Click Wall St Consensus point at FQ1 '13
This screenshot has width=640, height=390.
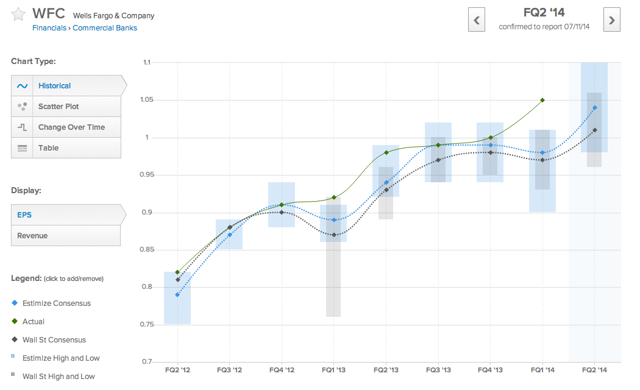point(334,235)
